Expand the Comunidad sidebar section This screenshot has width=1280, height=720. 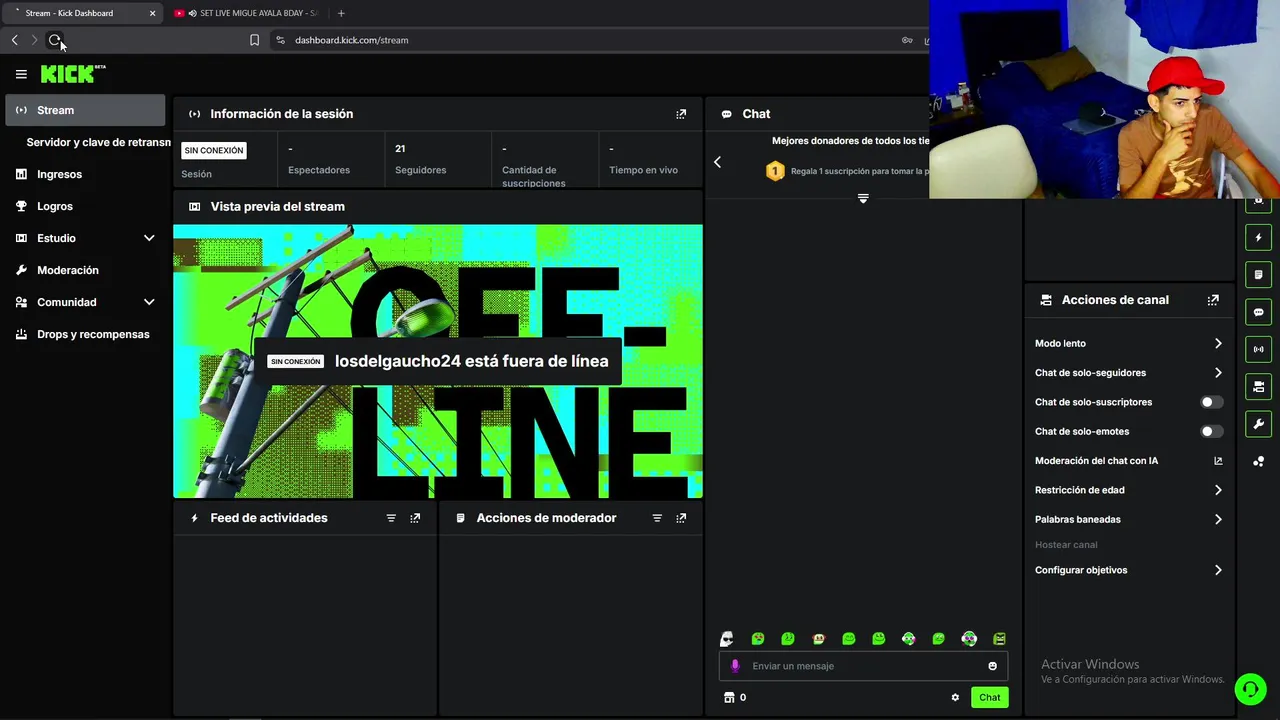pos(149,302)
